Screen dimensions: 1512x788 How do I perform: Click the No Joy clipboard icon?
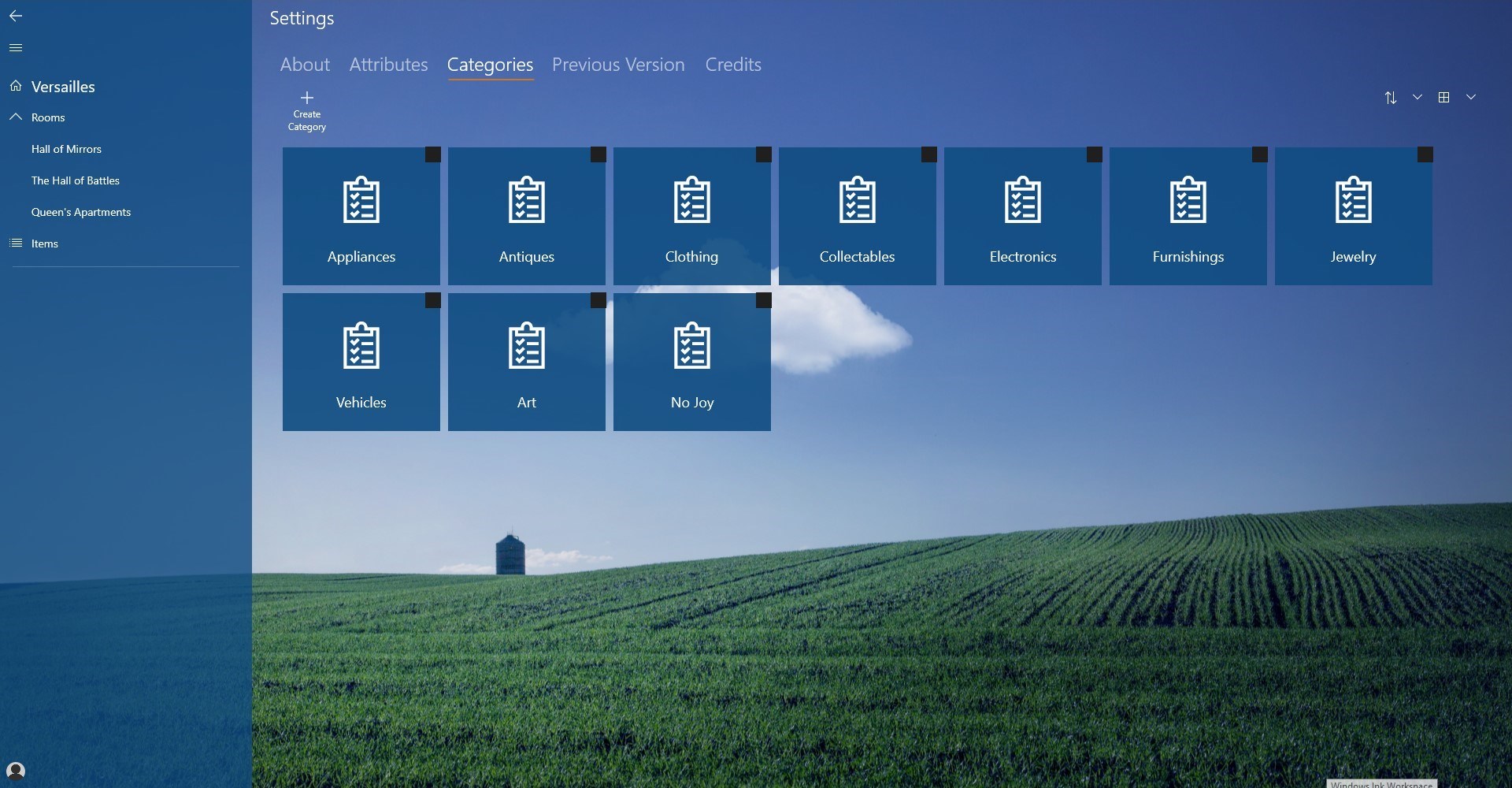(x=692, y=345)
